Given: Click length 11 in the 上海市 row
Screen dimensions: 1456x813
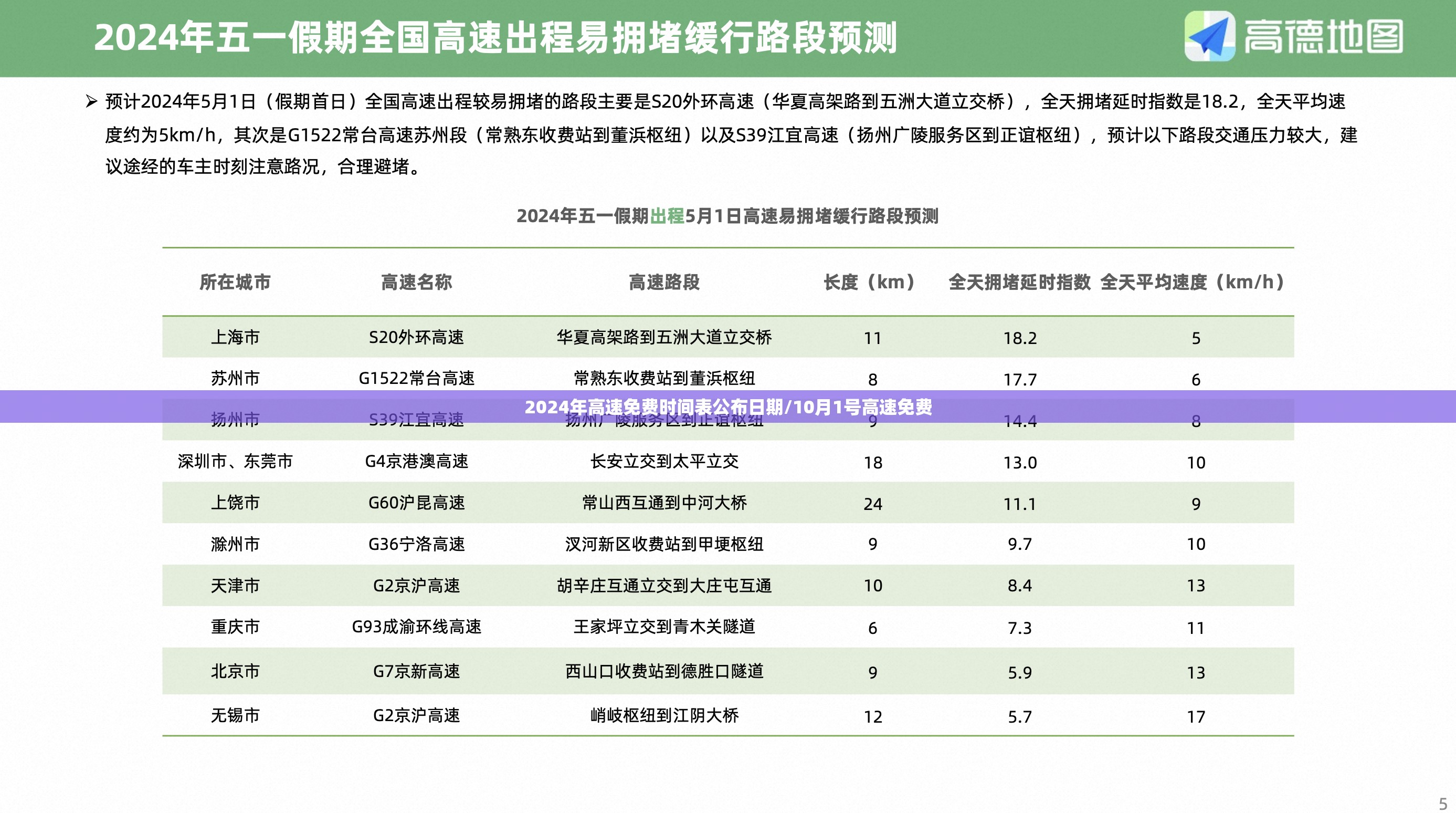Looking at the screenshot, I should pos(873,338).
